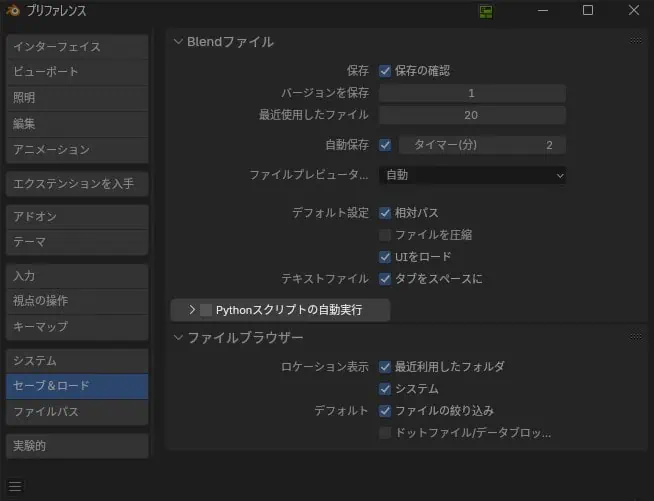654x501 pixels.
Task: Toggle システム checkbox under ロケーション表示
Action: [385, 389]
